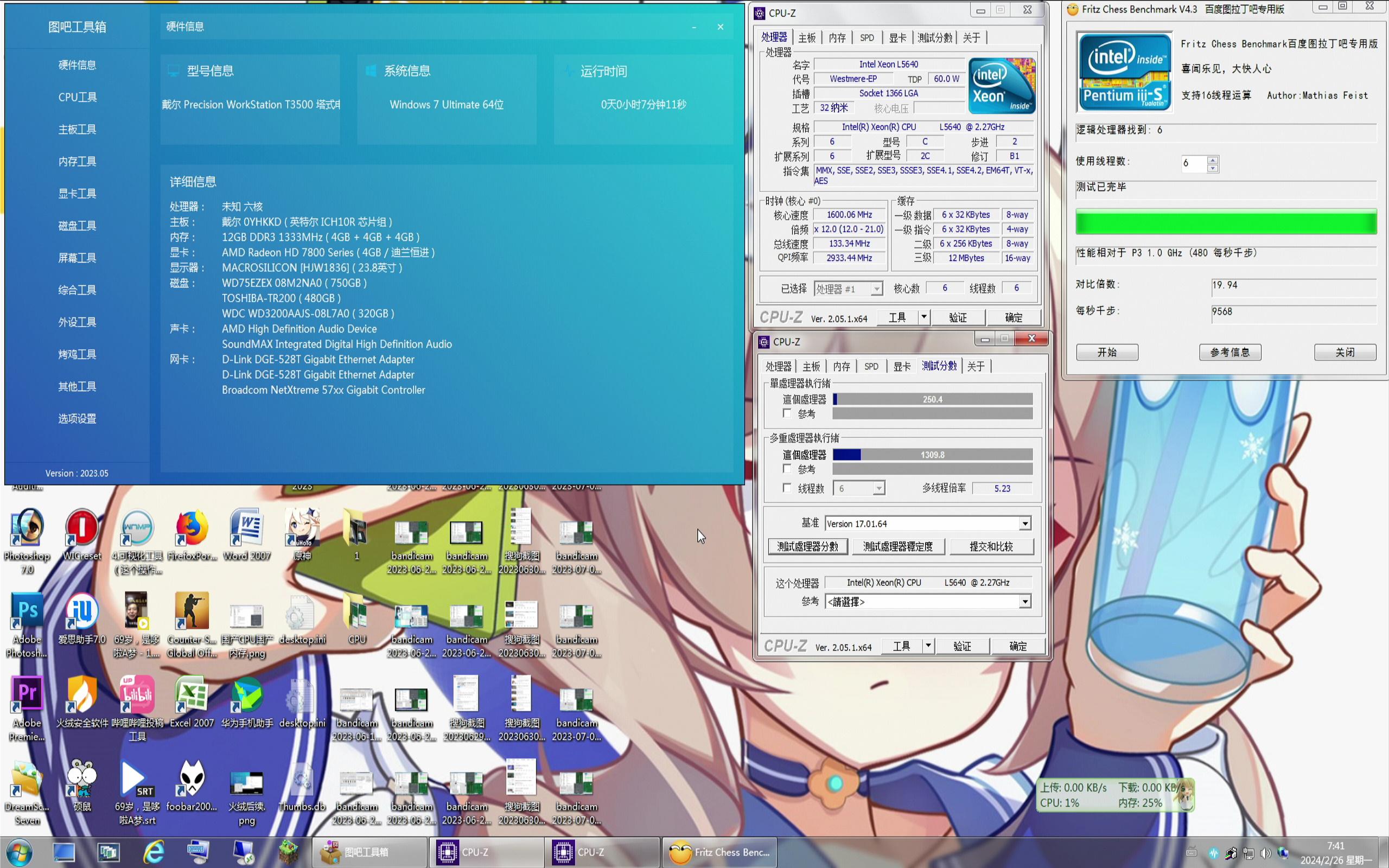Image resolution: width=1389 pixels, height=868 pixels.
Task: Open 显卡 tab in lower CPU-Z window
Action: pyautogui.click(x=902, y=366)
